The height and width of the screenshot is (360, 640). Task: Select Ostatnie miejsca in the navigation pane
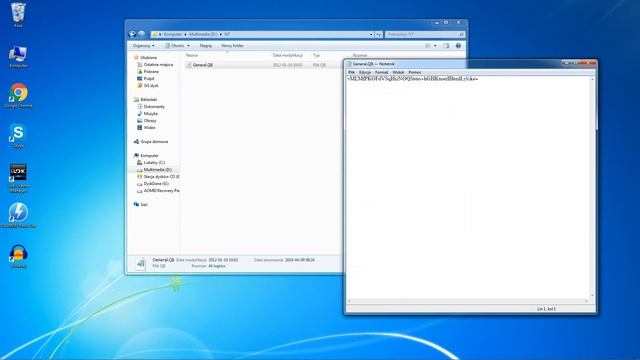coord(158,64)
